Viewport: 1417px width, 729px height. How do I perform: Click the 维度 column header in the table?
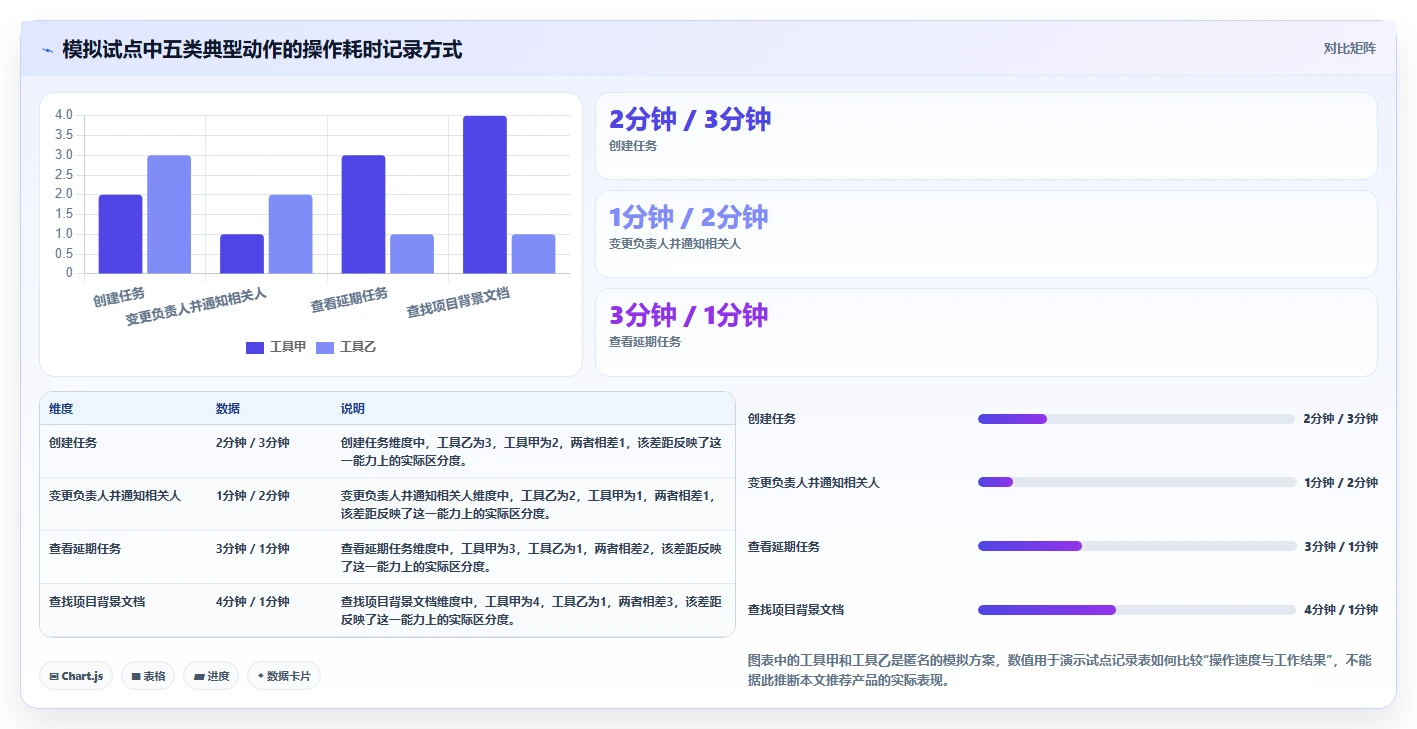pyautogui.click(x=61, y=409)
